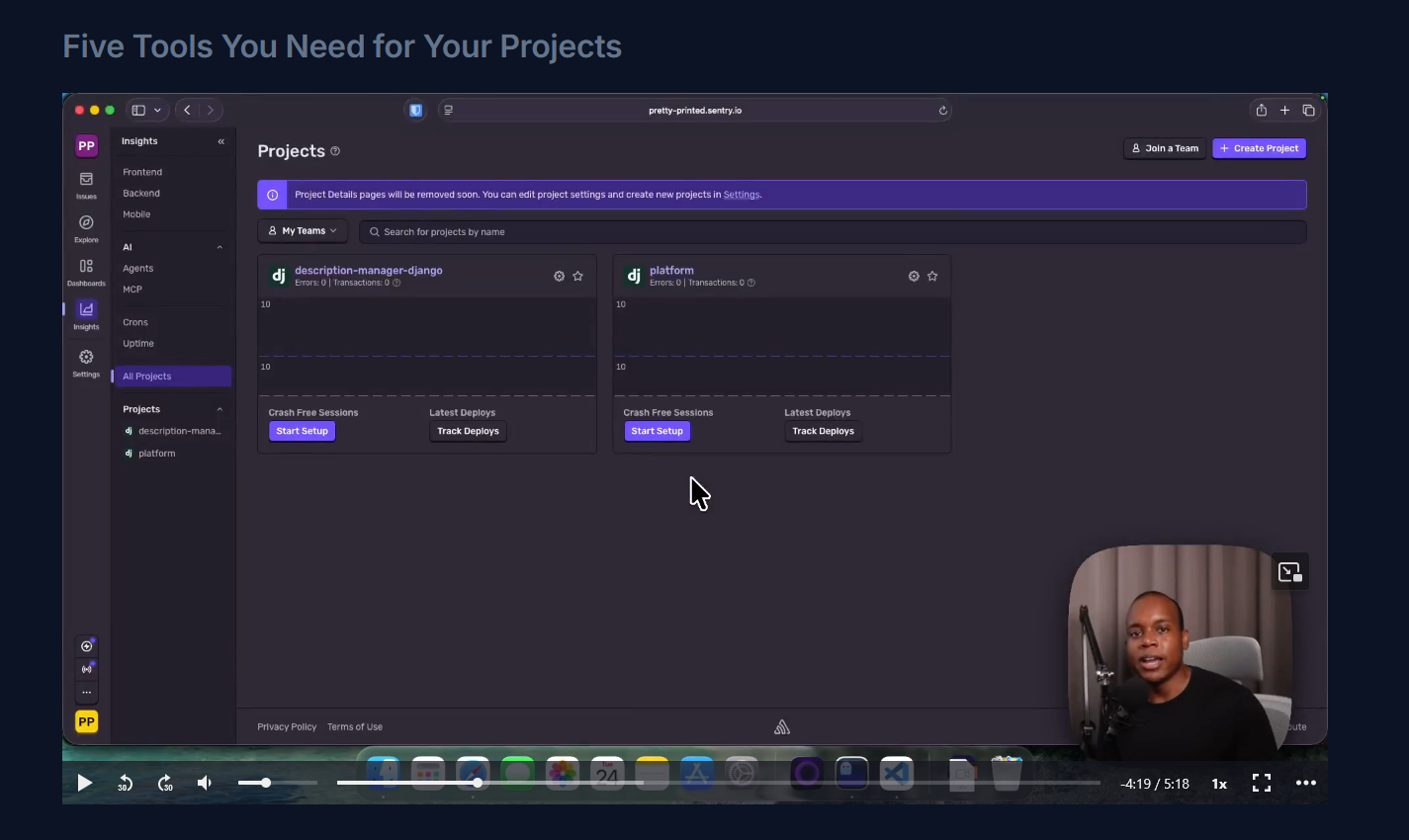This screenshot has width=1409, height=840.
Task: Follow the Settings link in banner
Action: coord(742,195)
